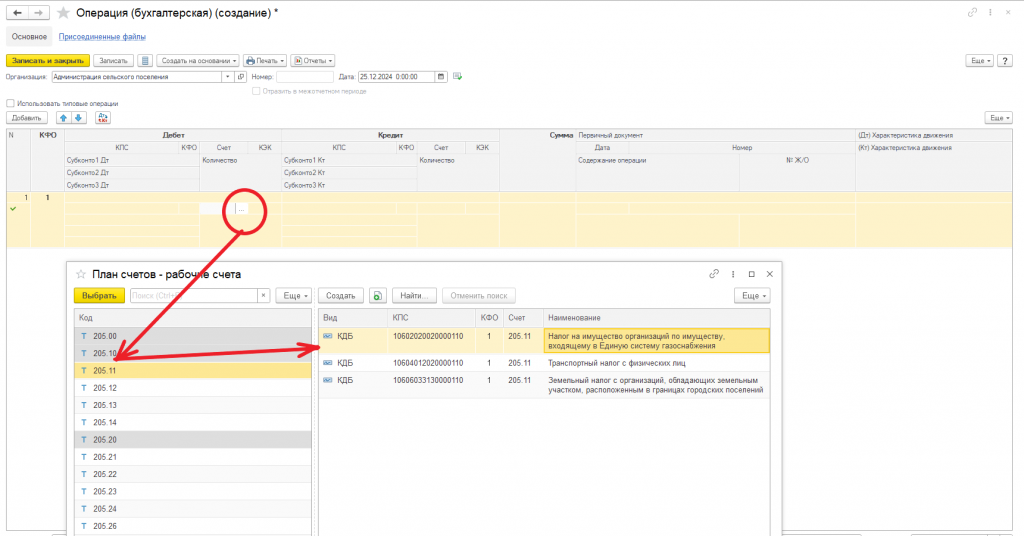Screen dimensions: 1024x536
Task: Switch to the Основное tab
Action: click(x=29, y=37)
